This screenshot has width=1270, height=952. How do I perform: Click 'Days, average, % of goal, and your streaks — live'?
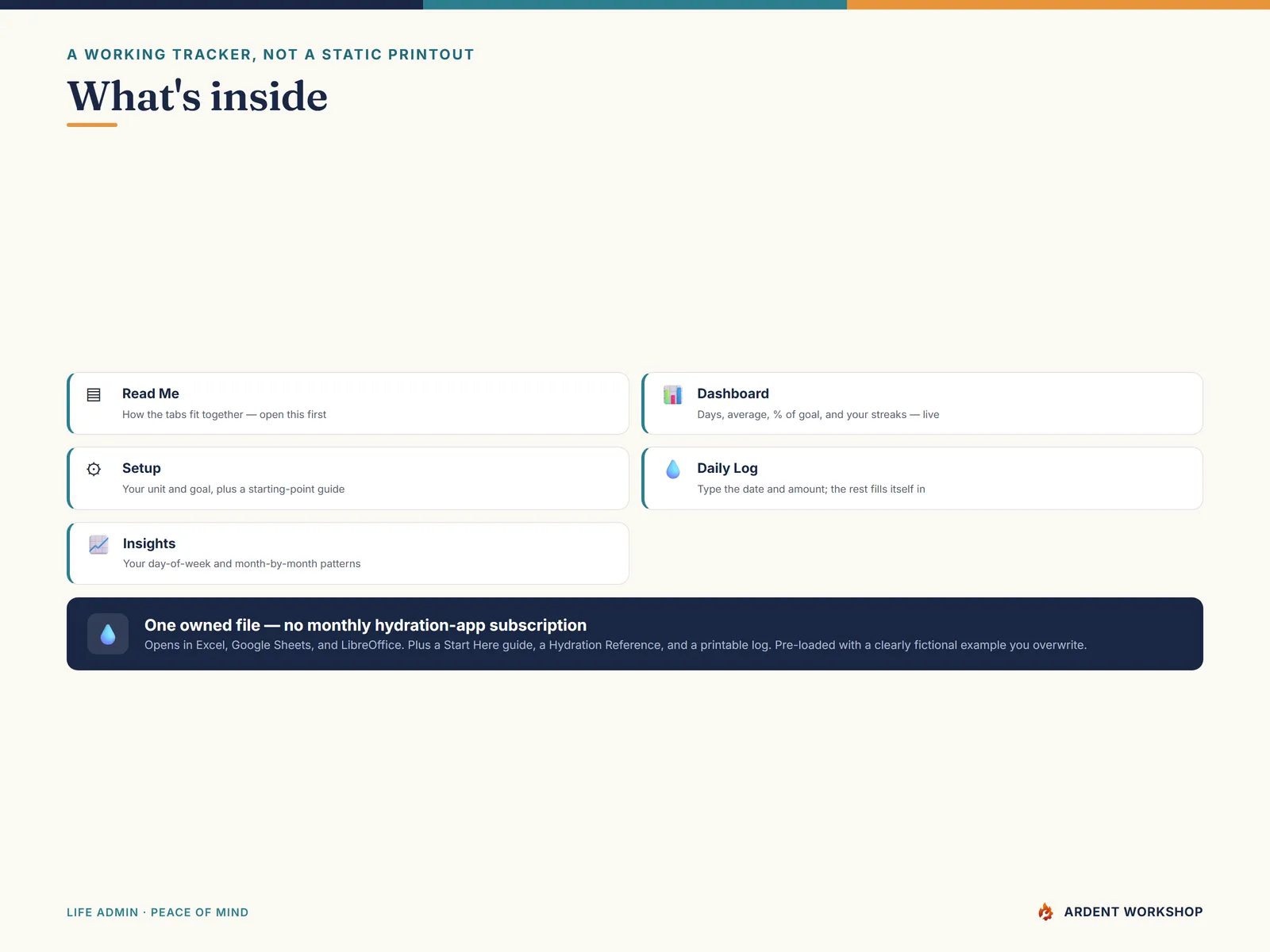tap(818, 414)
